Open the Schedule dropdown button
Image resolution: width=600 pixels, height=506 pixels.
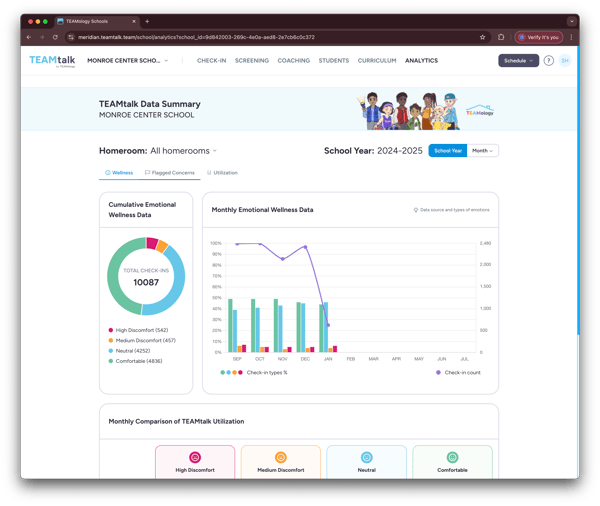pos(518,60)
